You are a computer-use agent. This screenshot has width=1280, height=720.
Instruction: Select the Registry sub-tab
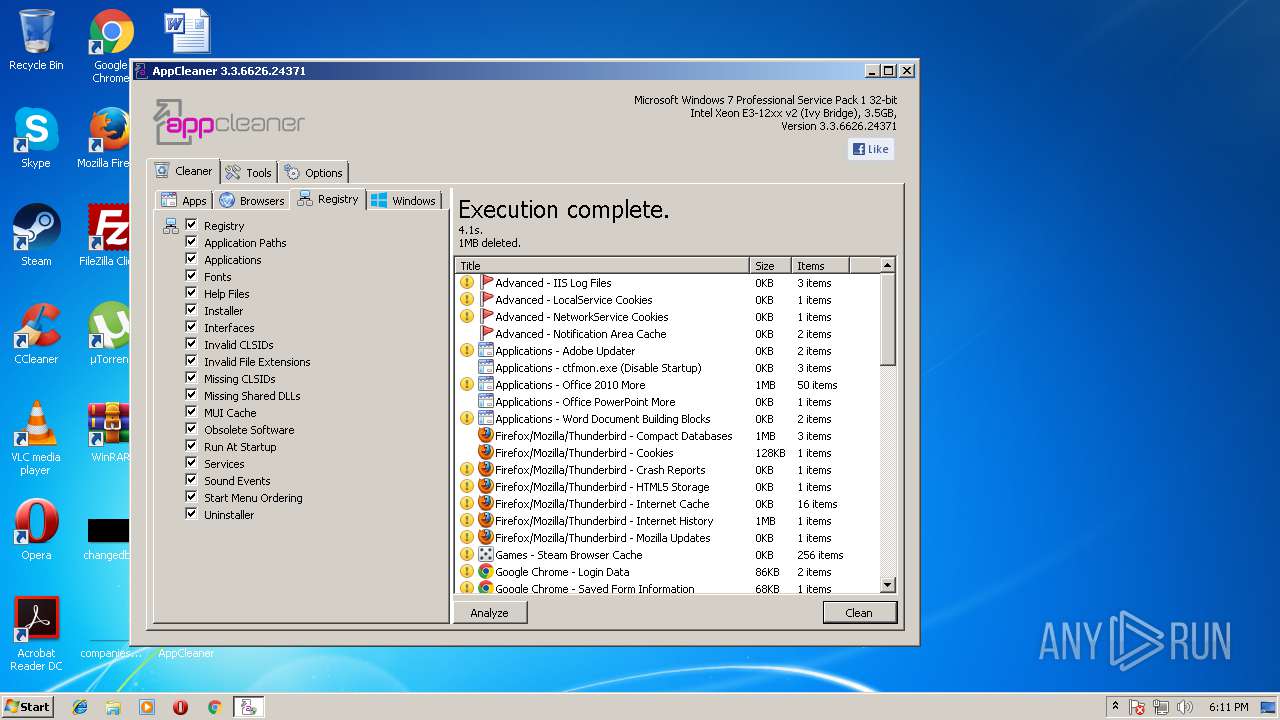pyautogui.click(x=328, y=199)
